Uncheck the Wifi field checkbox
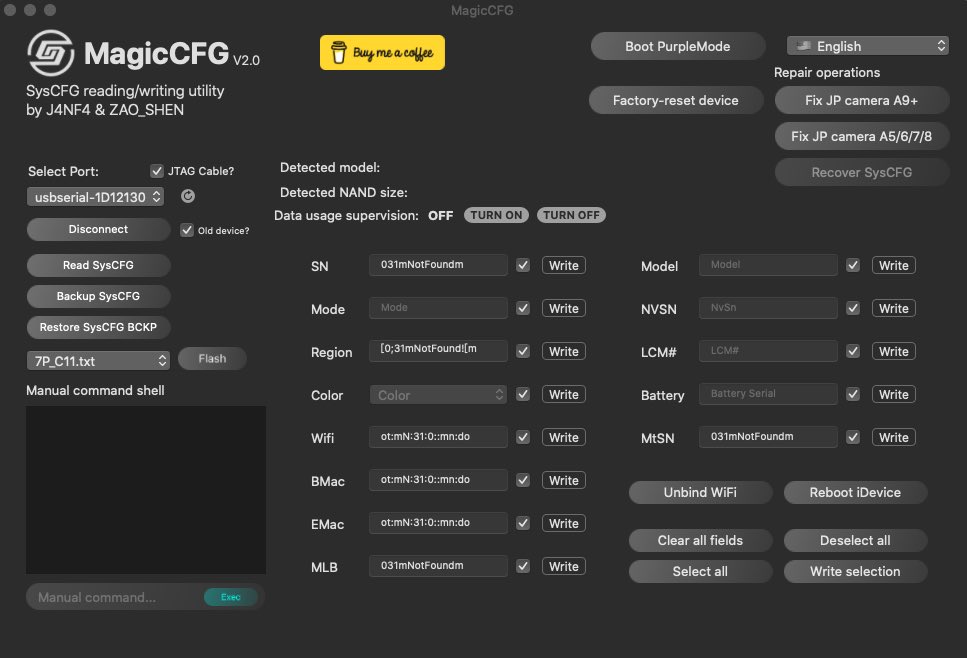 (523, 437)
